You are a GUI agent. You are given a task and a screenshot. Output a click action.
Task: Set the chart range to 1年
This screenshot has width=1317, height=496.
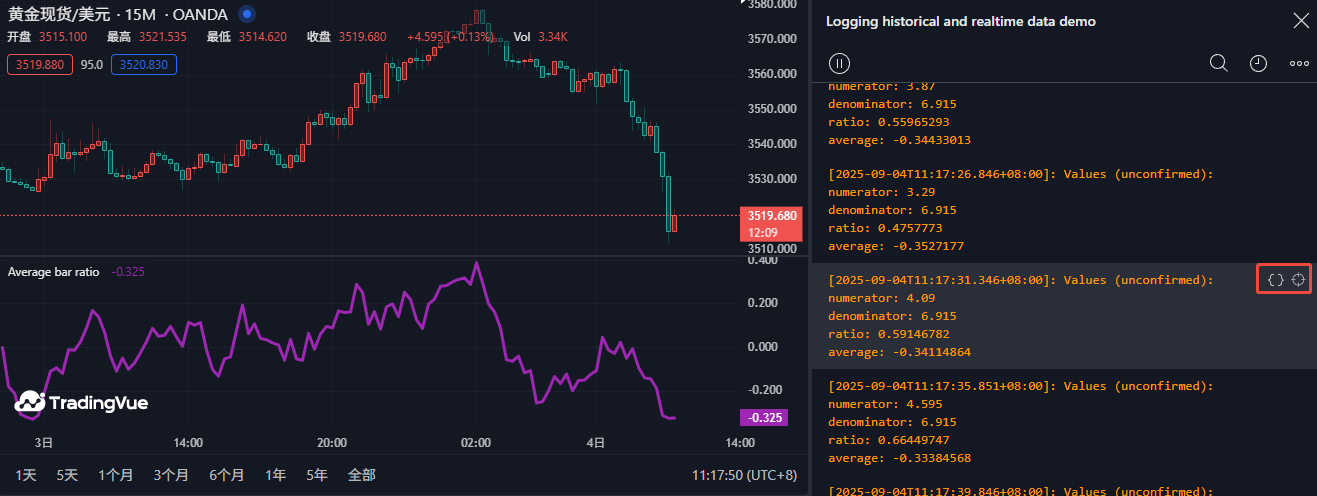[275, 475]
